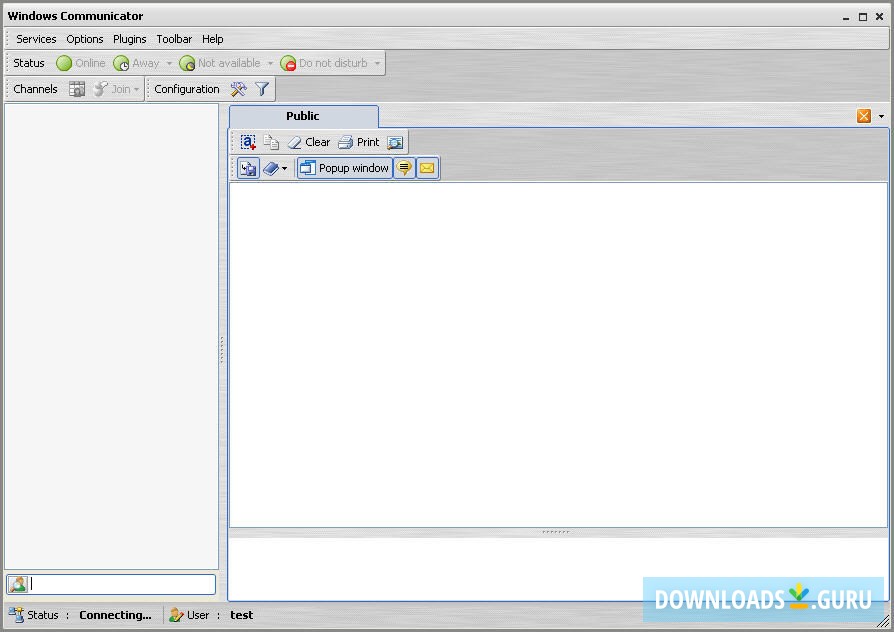The height and width of the screenshot is (632, 894).
Task: Close the Windows Communicator window
Action: (x=879, y=17)
